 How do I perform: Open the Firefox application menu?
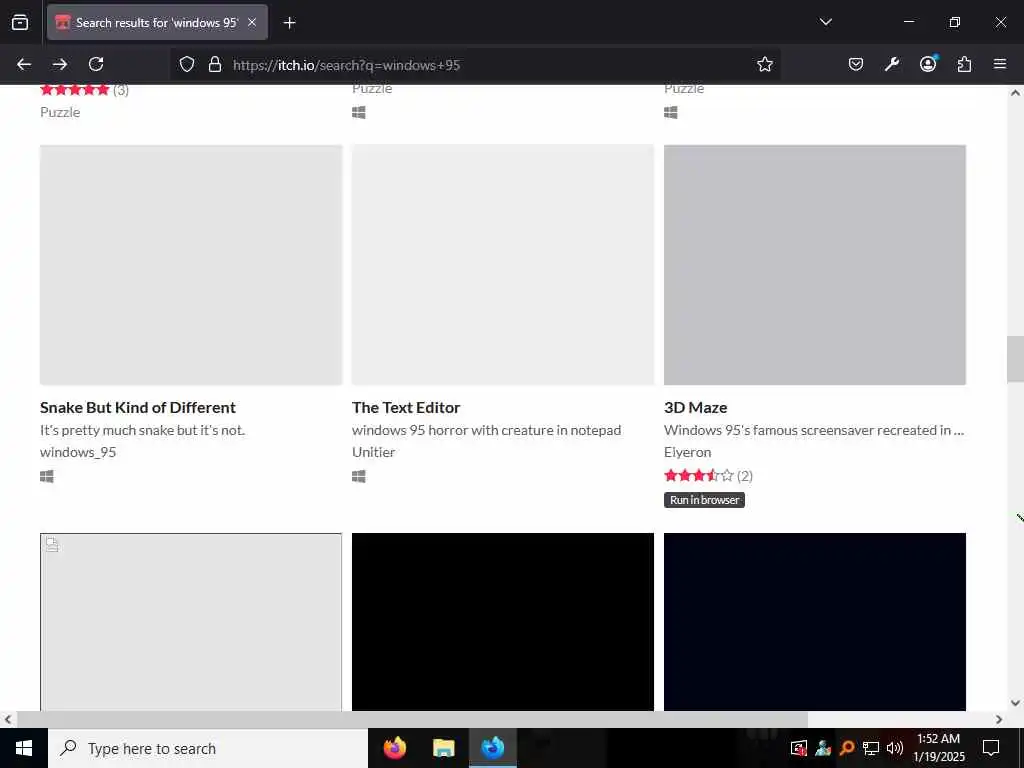tap(1000, 64)
